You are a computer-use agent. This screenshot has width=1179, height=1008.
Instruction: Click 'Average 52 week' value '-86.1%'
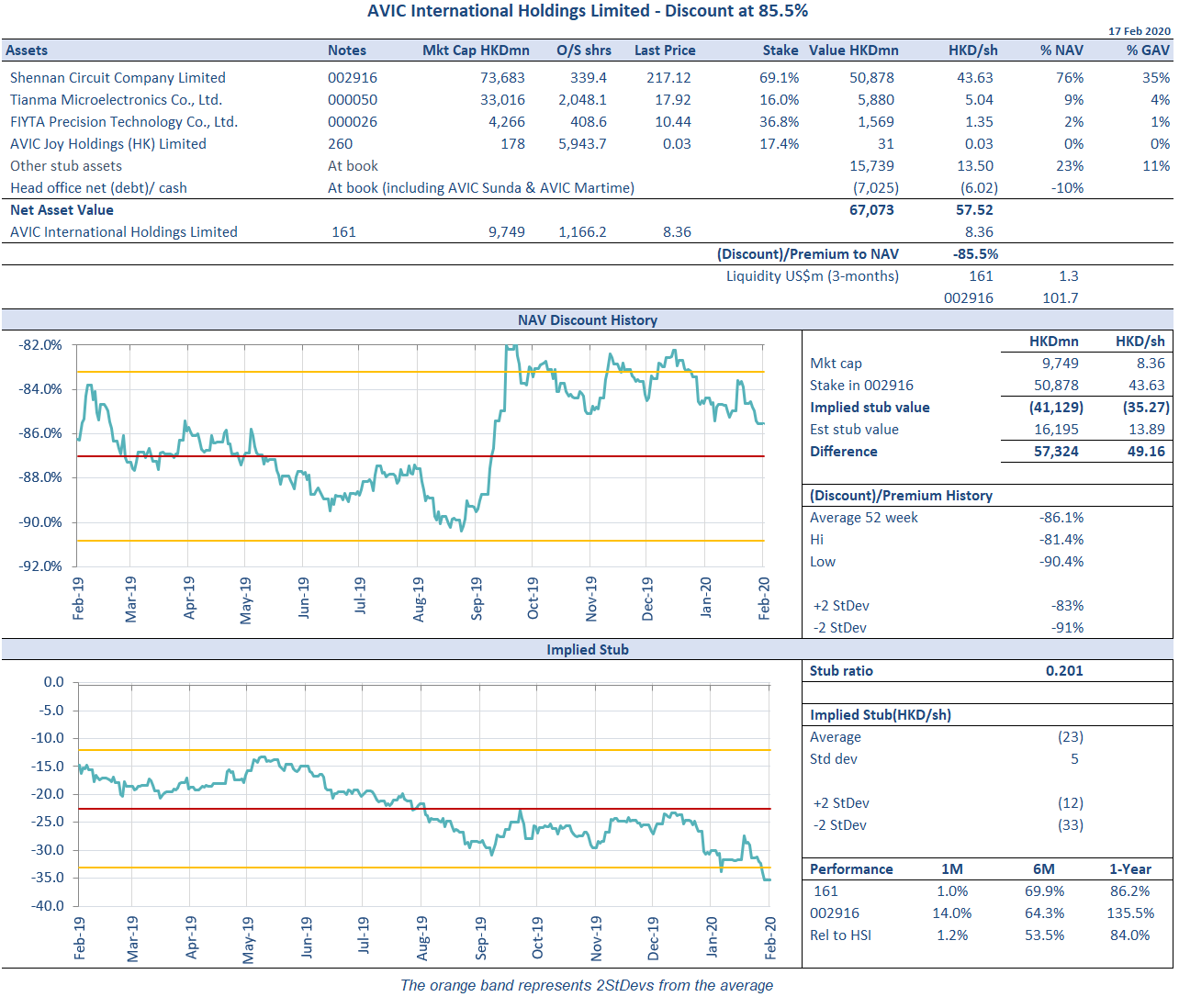(x=1061, y=518)
